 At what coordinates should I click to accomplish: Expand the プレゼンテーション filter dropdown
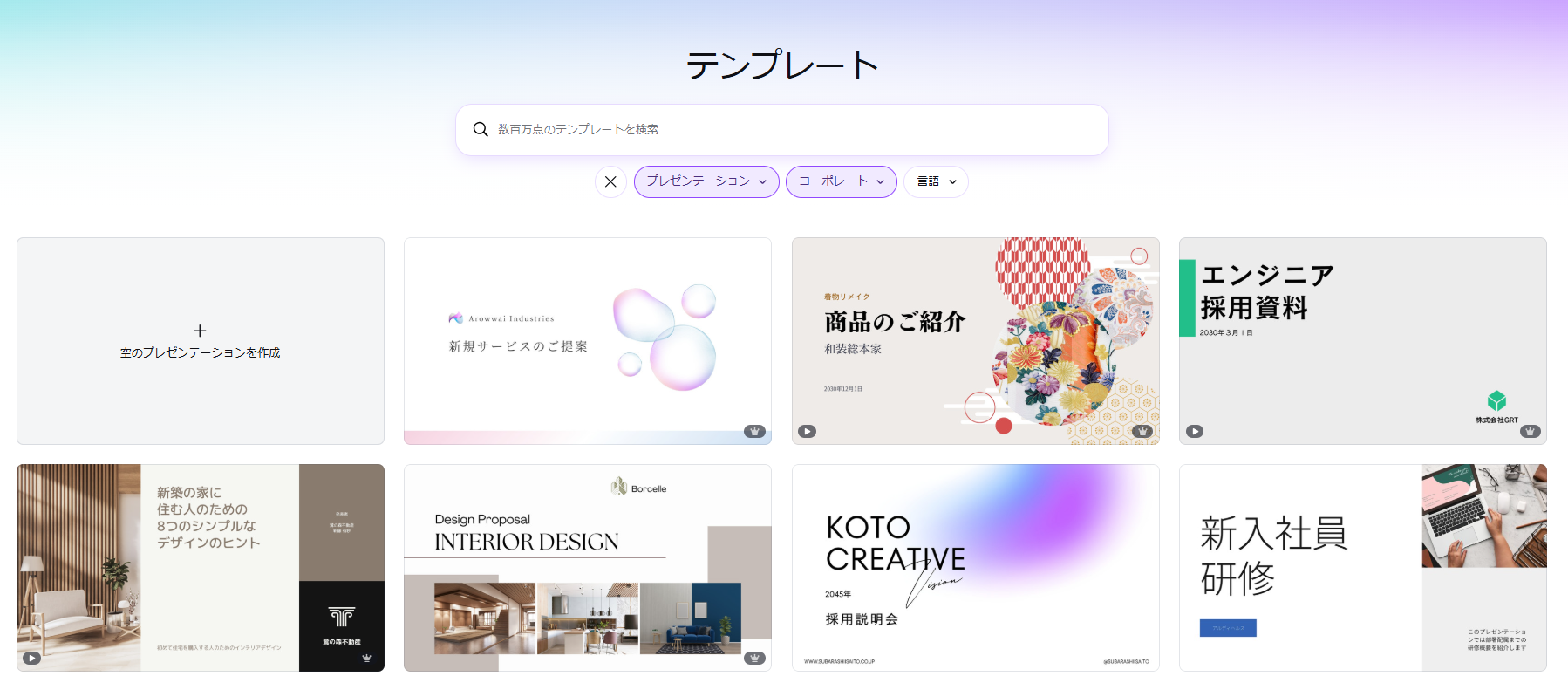click(706, 181)
